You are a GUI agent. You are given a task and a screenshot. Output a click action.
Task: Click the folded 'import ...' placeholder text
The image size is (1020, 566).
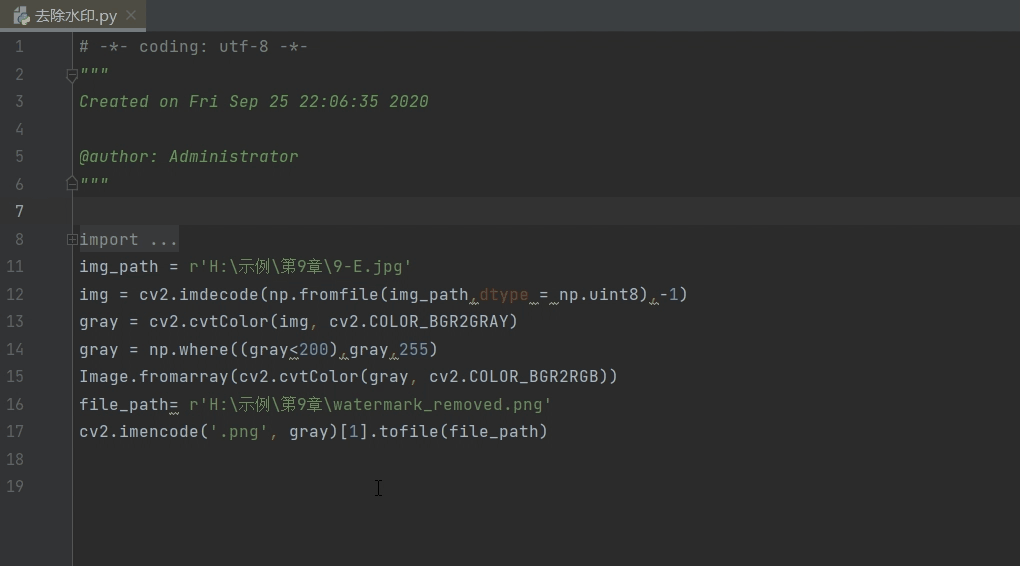pyautogui.click(x=128, y=239)
